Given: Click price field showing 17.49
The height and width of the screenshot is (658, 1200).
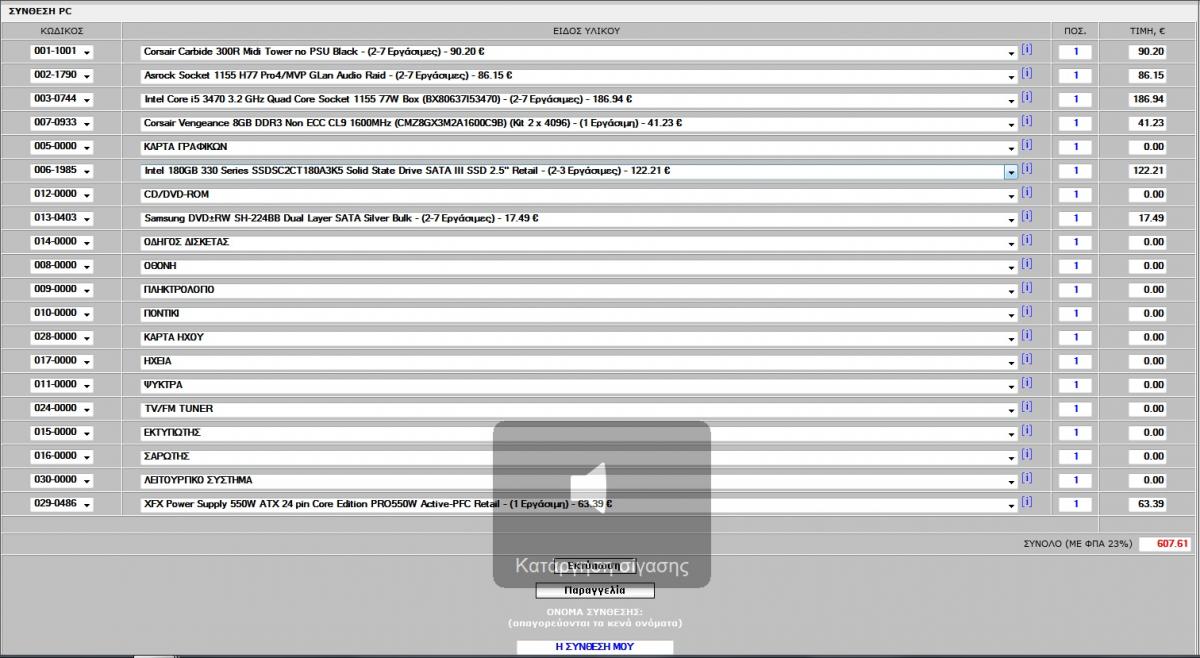Looking at the screenshot, I should [x=1147, y=218].
